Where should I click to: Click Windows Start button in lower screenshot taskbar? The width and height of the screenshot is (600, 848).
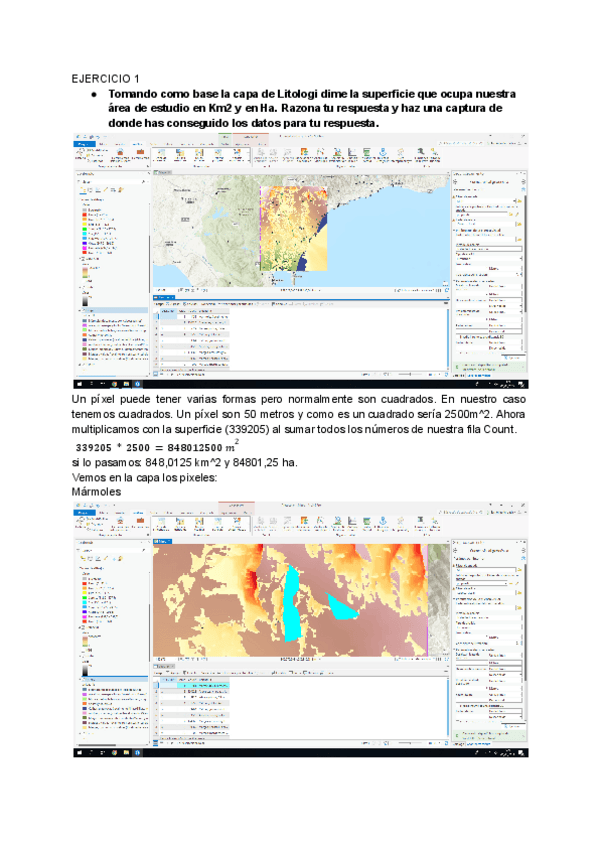click(80, 751)
